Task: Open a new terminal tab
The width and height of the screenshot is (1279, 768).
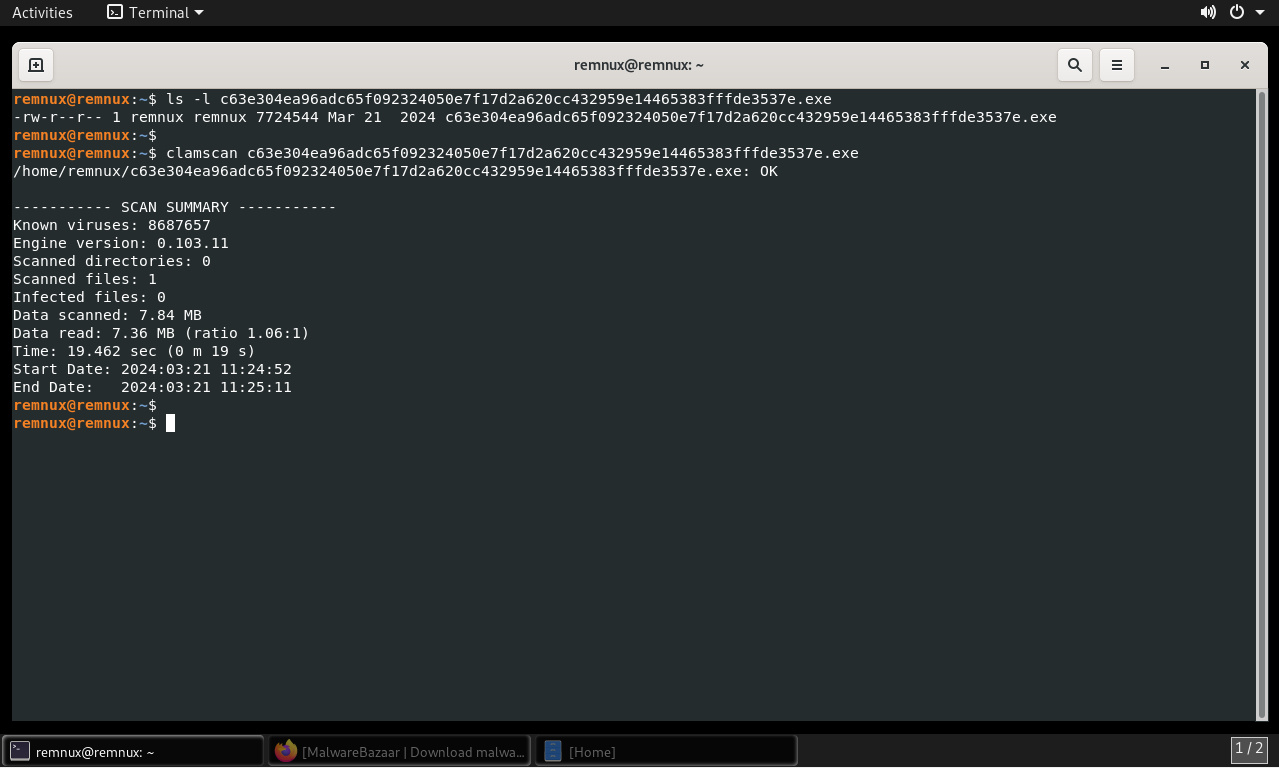Action: tap(36, 64)
